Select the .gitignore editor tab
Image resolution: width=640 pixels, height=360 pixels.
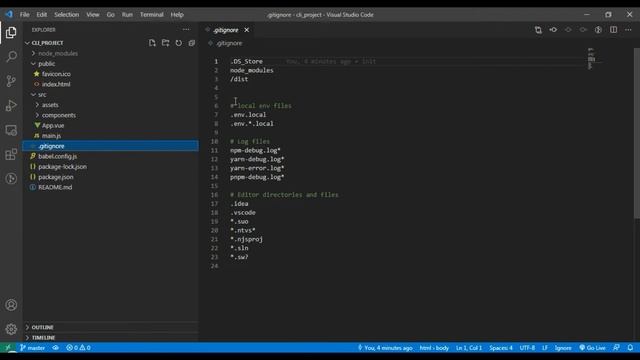click(226, 30)
